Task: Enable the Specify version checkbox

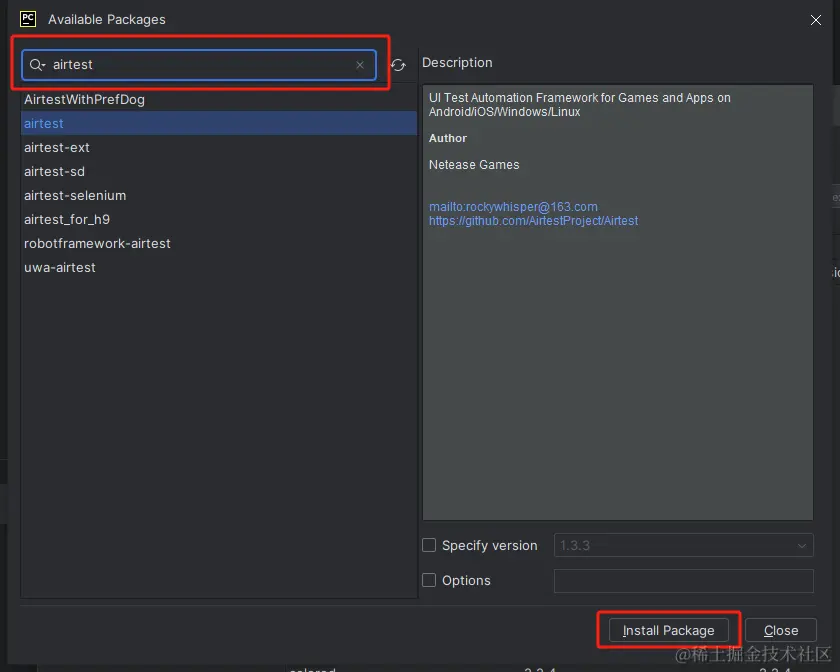Action: pyautogui.click(x=429, y=545)
